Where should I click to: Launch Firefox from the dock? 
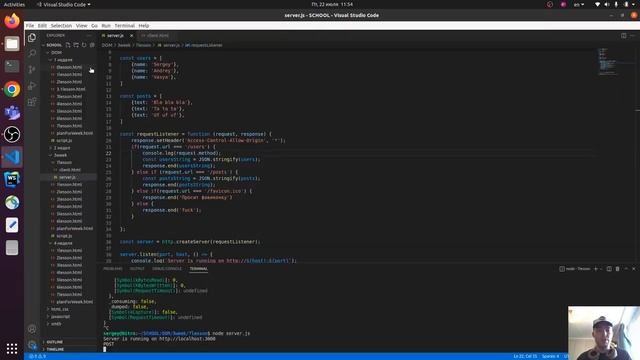pyautogui.click(x=12, y=21)
